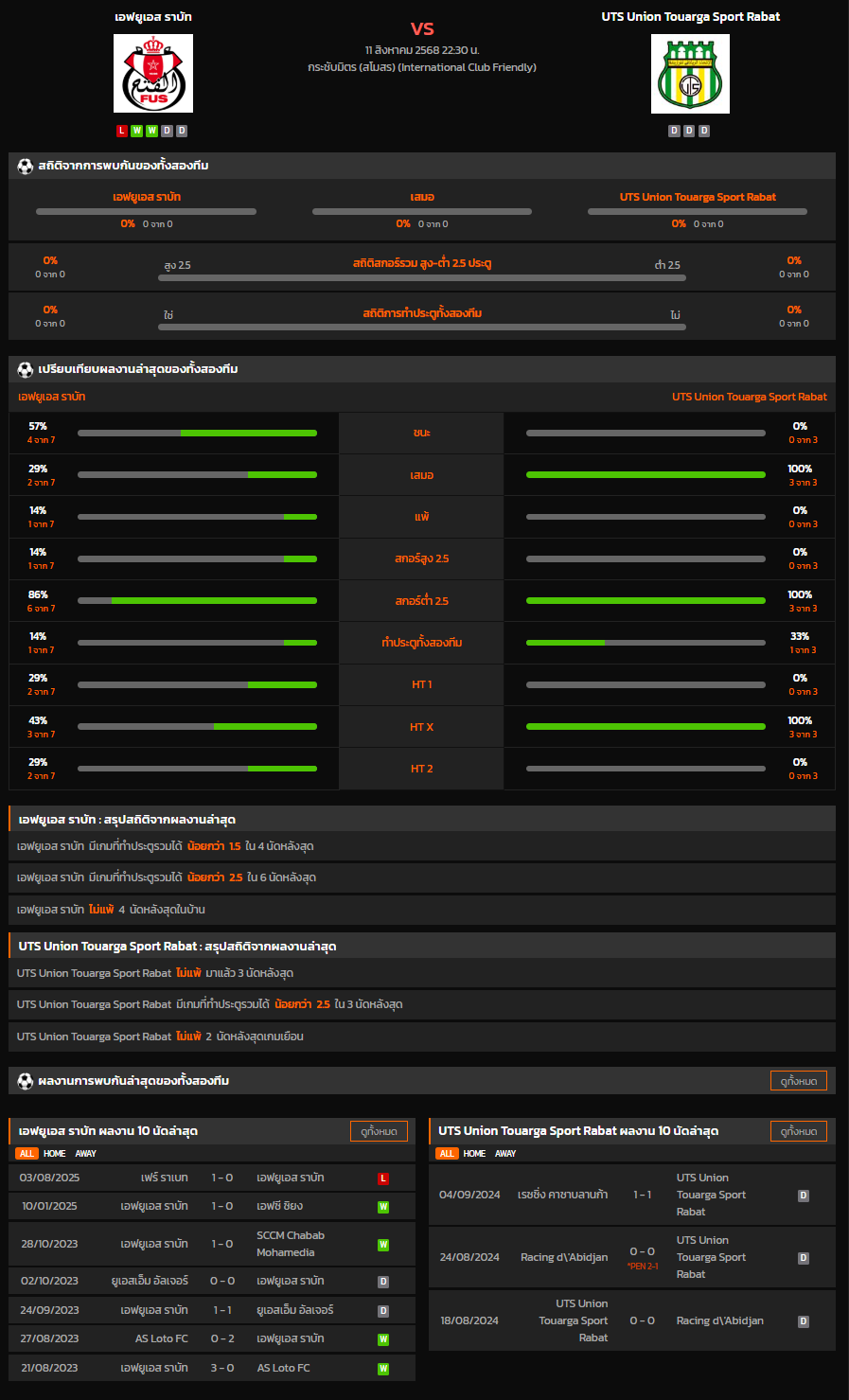This screenshot has height=1400, width=849.
Task: Click the UTS 100% เสมอ progress bar
Action: click(x=646, y=475)
